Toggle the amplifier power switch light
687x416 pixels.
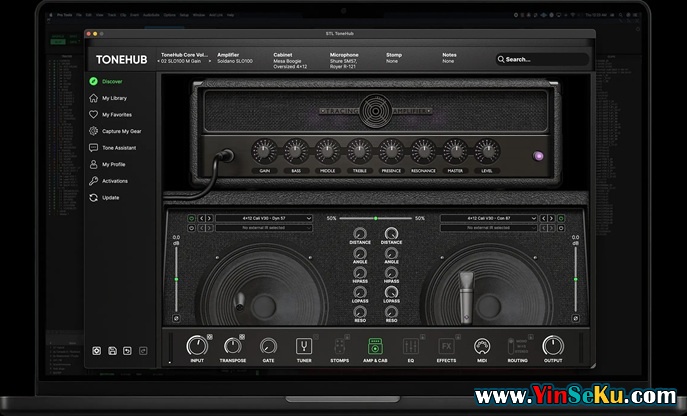point(538,155)
